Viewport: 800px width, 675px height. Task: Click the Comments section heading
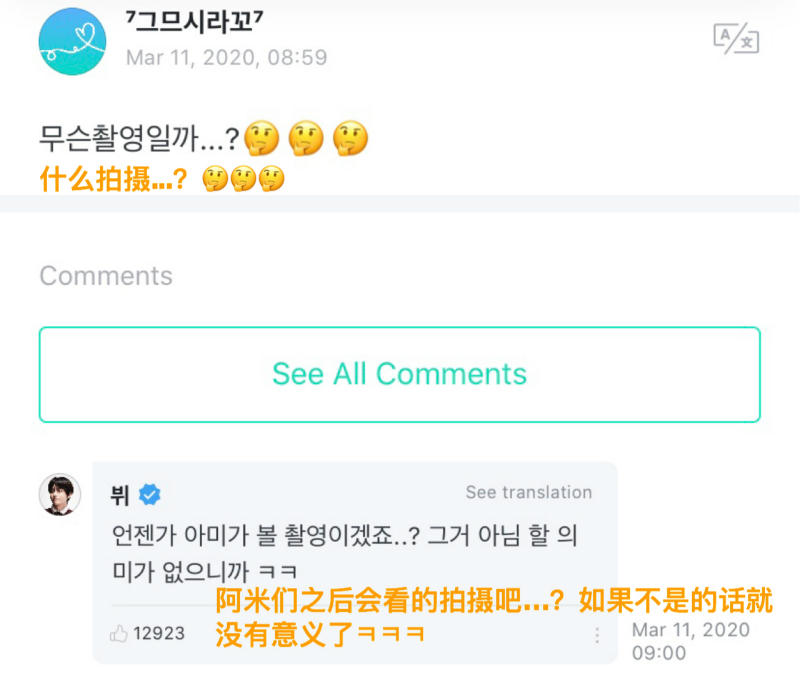(106, 276)
